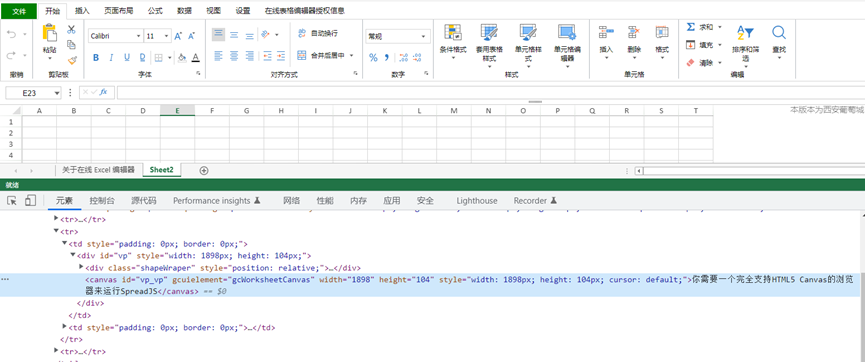Apply comma style number format
Screen dimensions: 865x362
tap(387, 57)
